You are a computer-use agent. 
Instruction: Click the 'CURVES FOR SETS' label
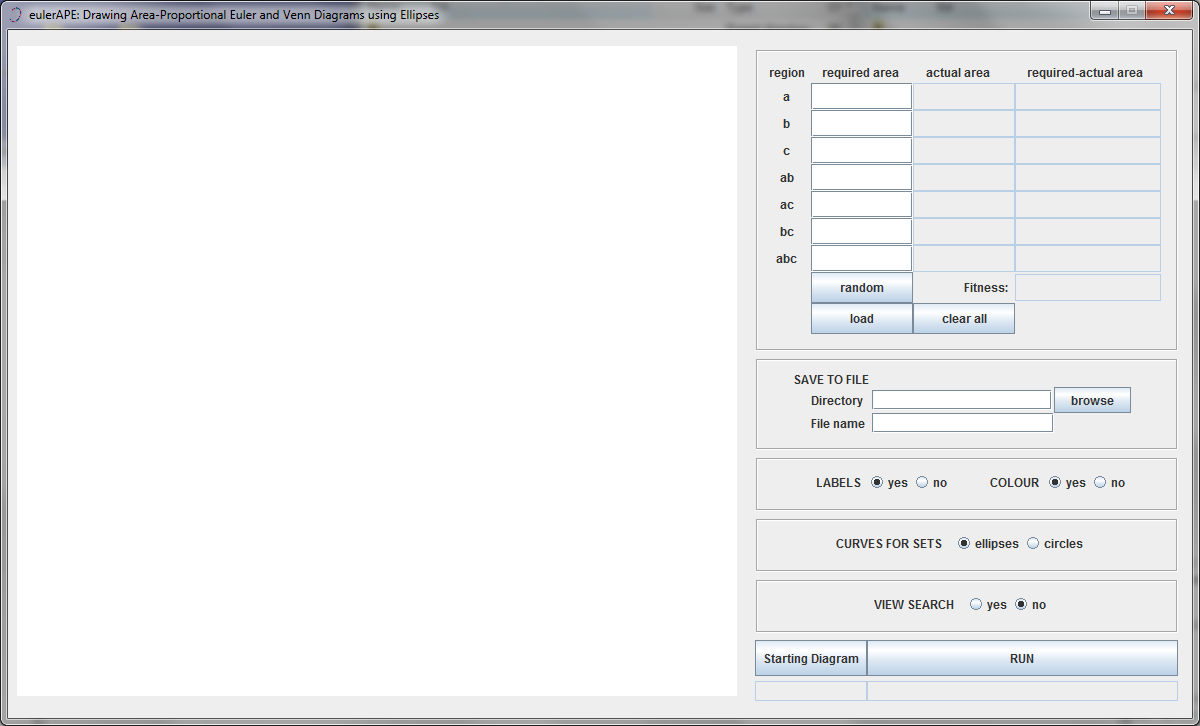coord(889,544)
